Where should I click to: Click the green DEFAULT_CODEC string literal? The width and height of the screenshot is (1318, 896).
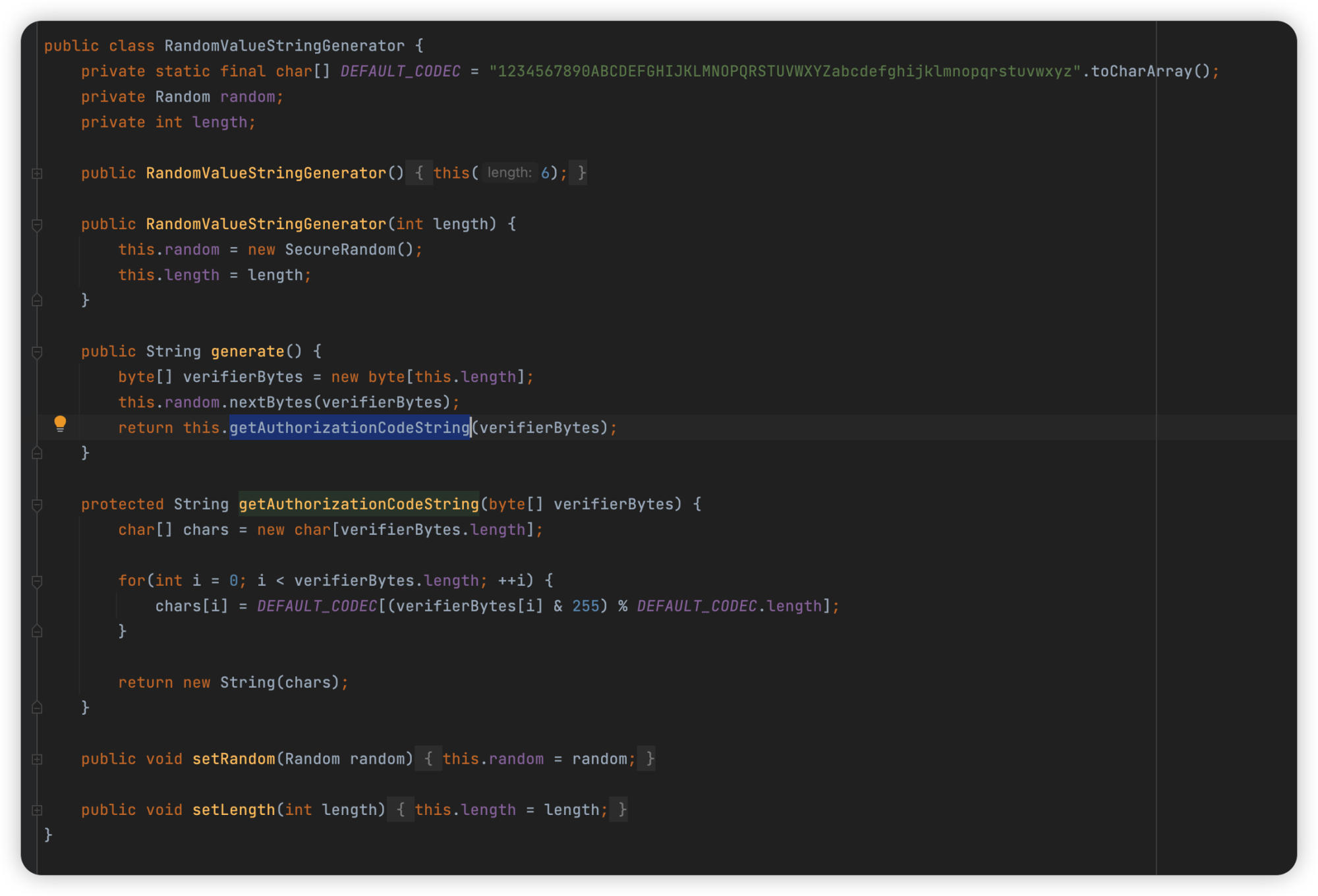784,71
